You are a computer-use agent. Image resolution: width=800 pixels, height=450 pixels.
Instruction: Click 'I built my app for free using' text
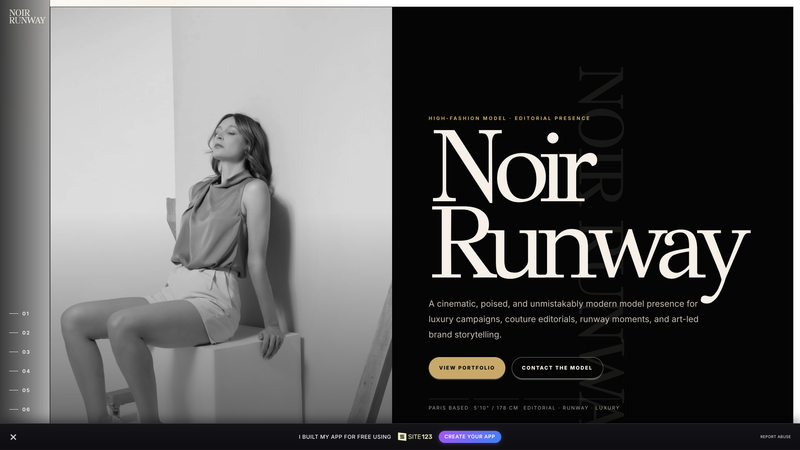tap(345, 437)
